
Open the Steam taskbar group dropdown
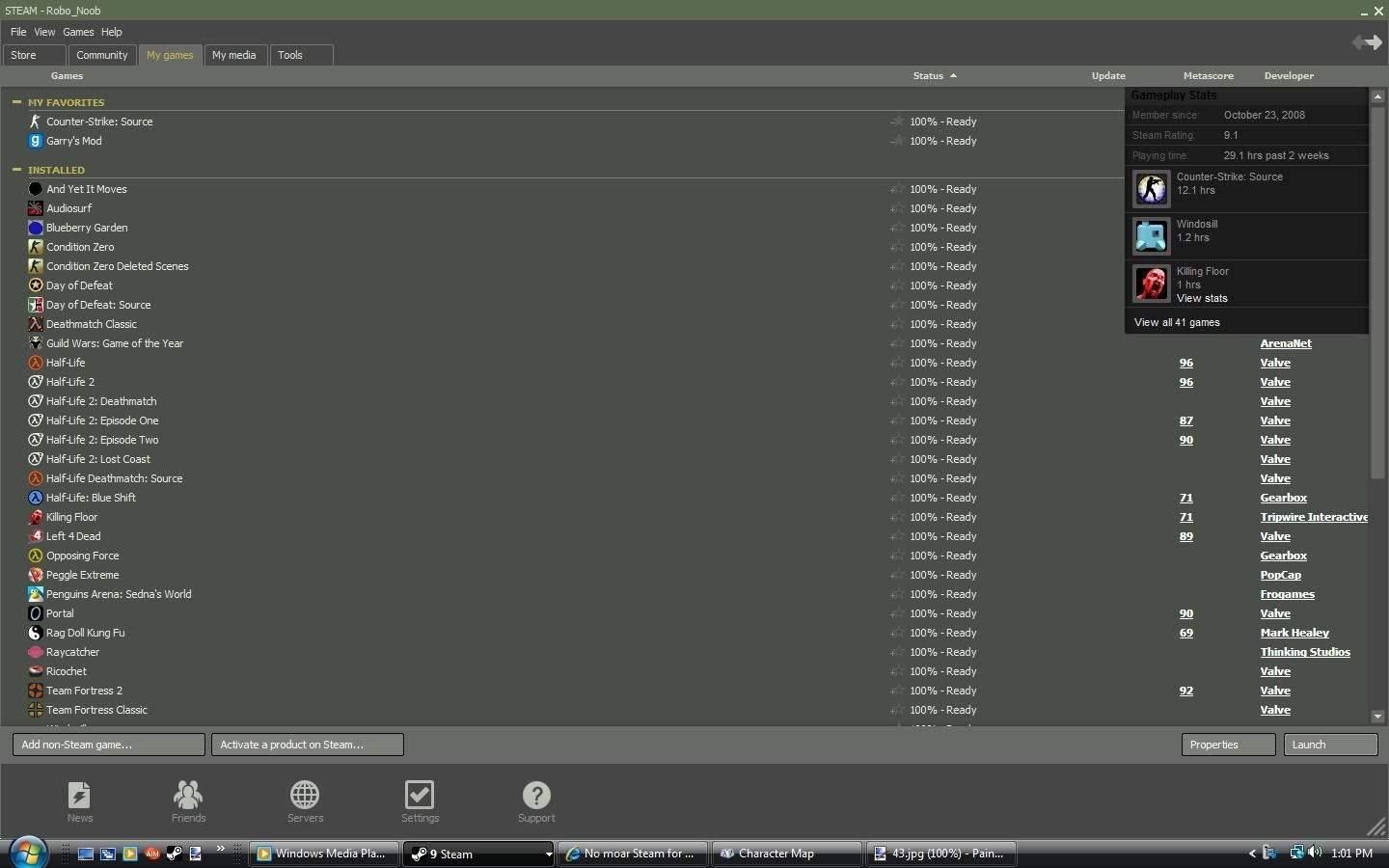pos(548,854)
